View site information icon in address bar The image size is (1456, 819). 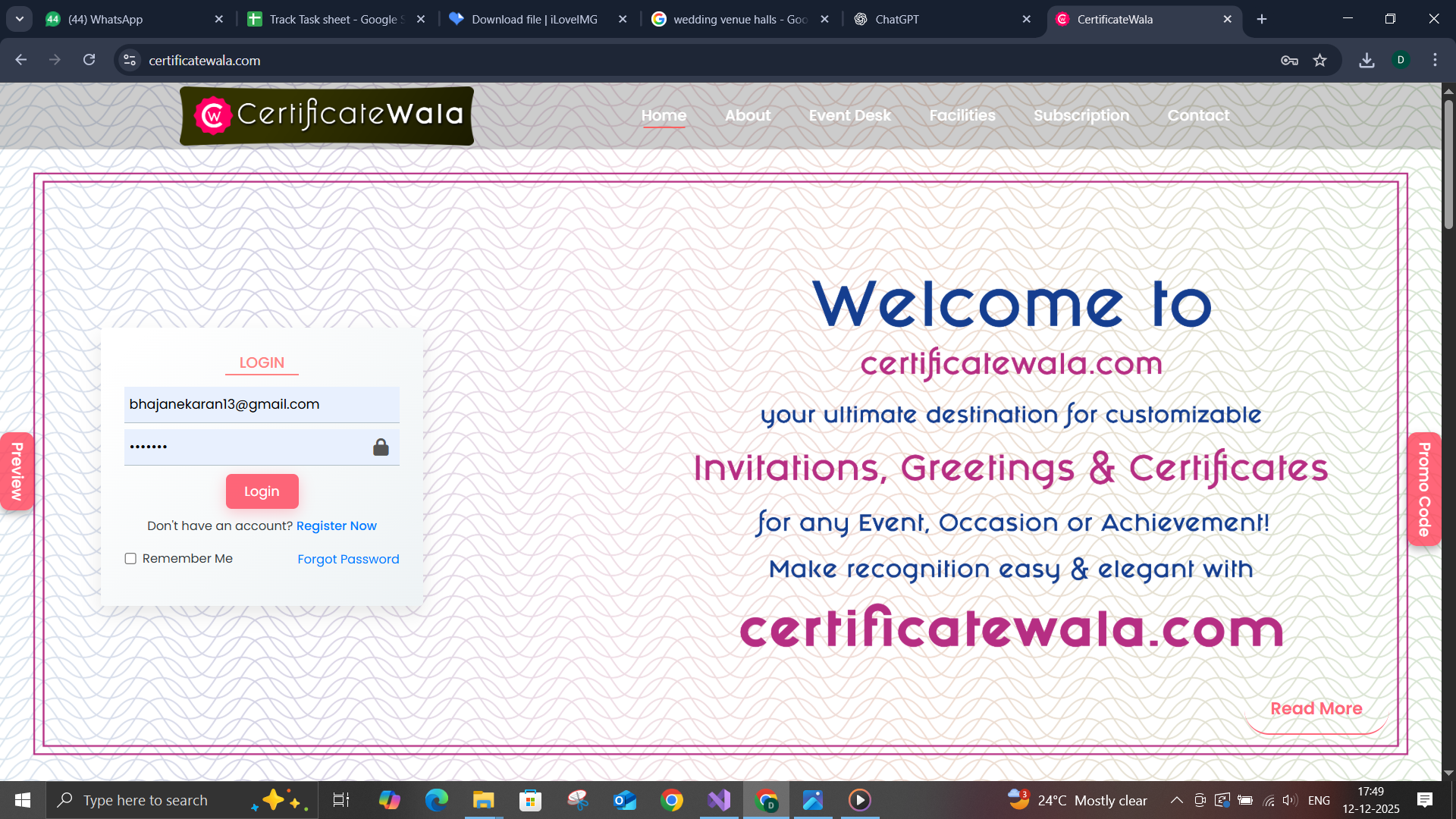[130, 61]
